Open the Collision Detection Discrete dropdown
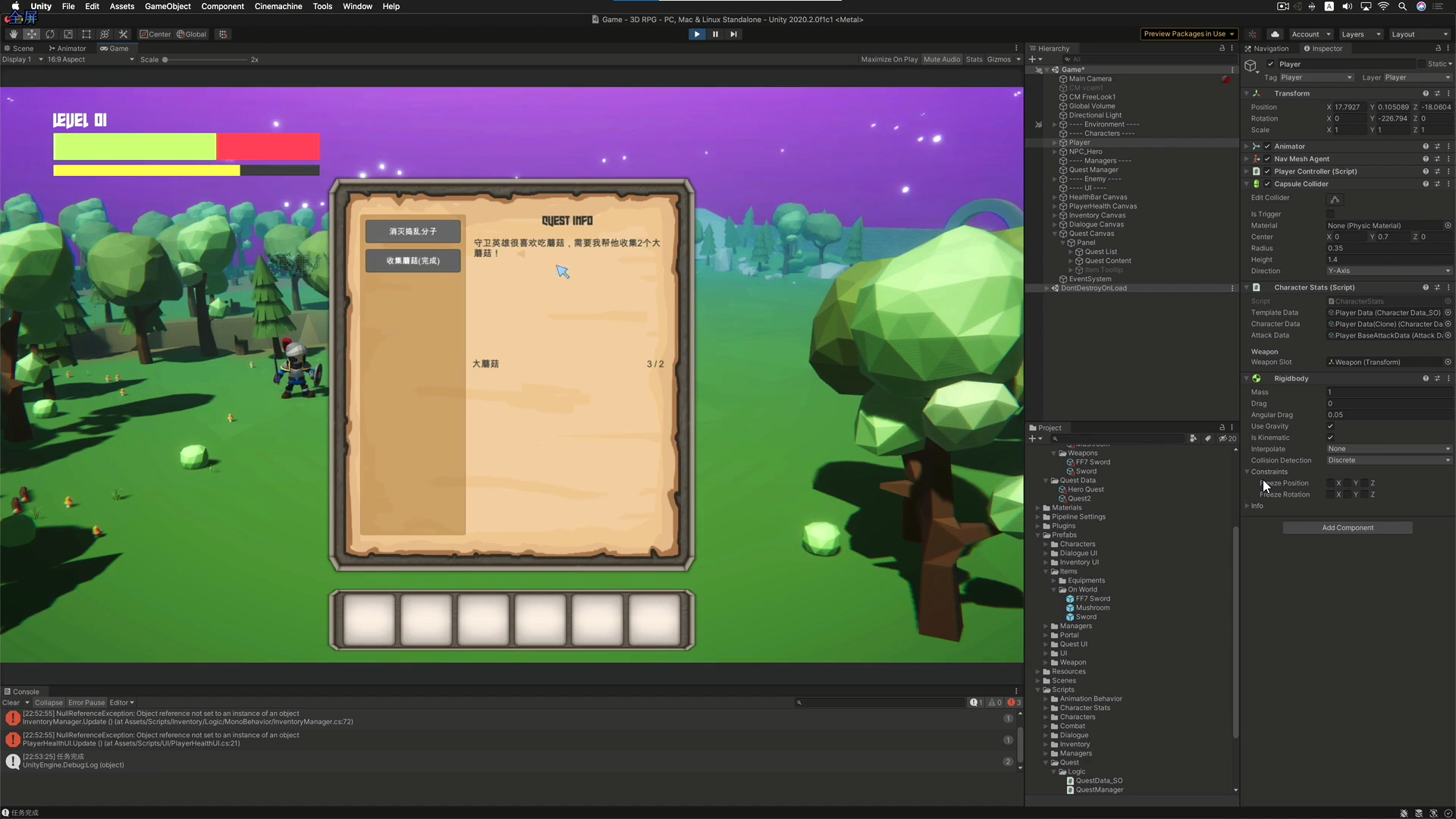 pyautogui.click(x=1389, y=460)
